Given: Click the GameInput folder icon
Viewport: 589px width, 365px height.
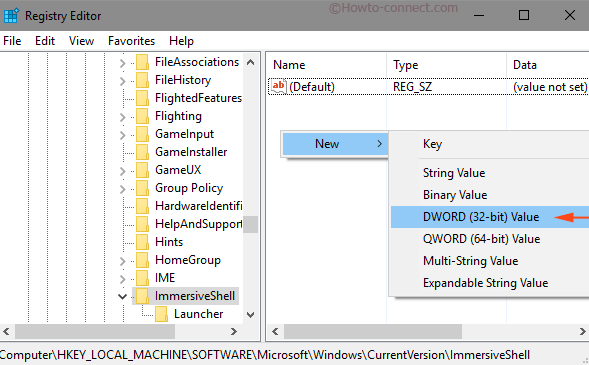Looking at the screenshot, I should tap(142, 134).
